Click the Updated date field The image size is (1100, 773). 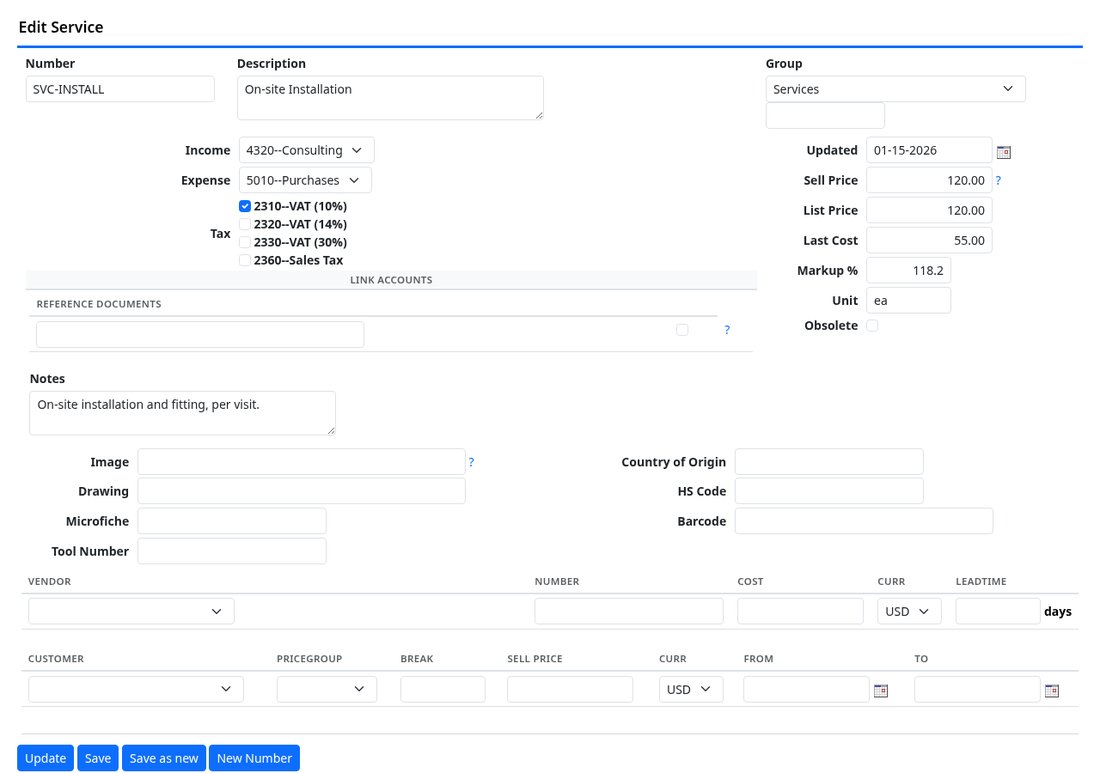(x=929, y=150)
